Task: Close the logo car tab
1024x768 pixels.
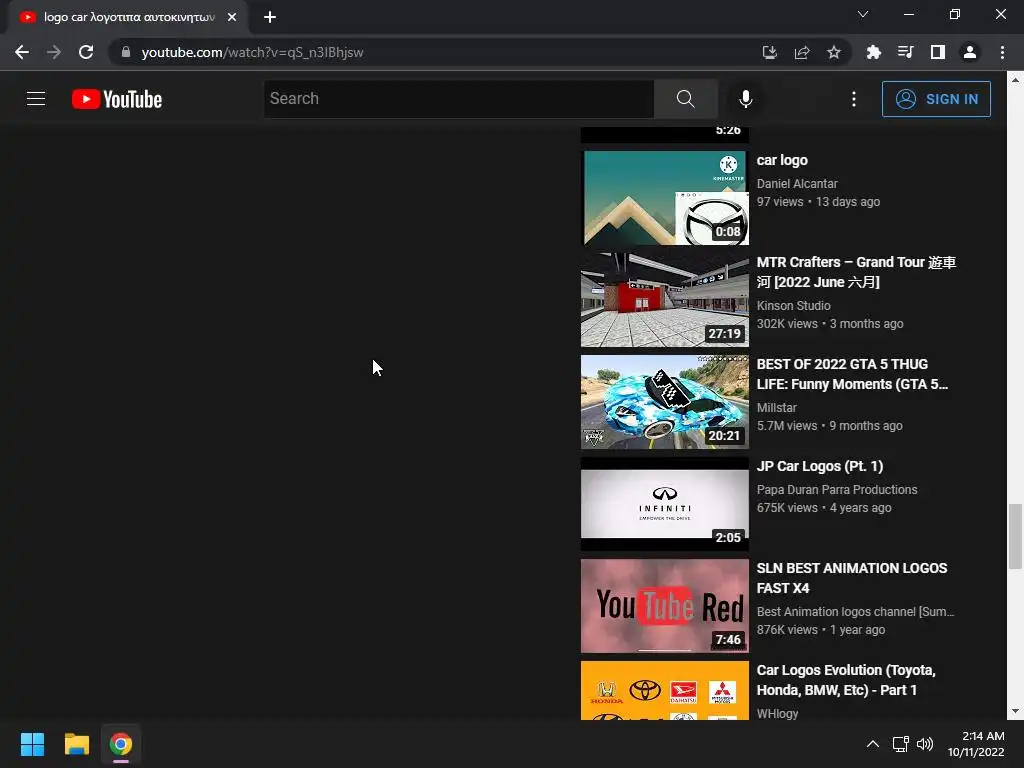Action: coord(232,17)
